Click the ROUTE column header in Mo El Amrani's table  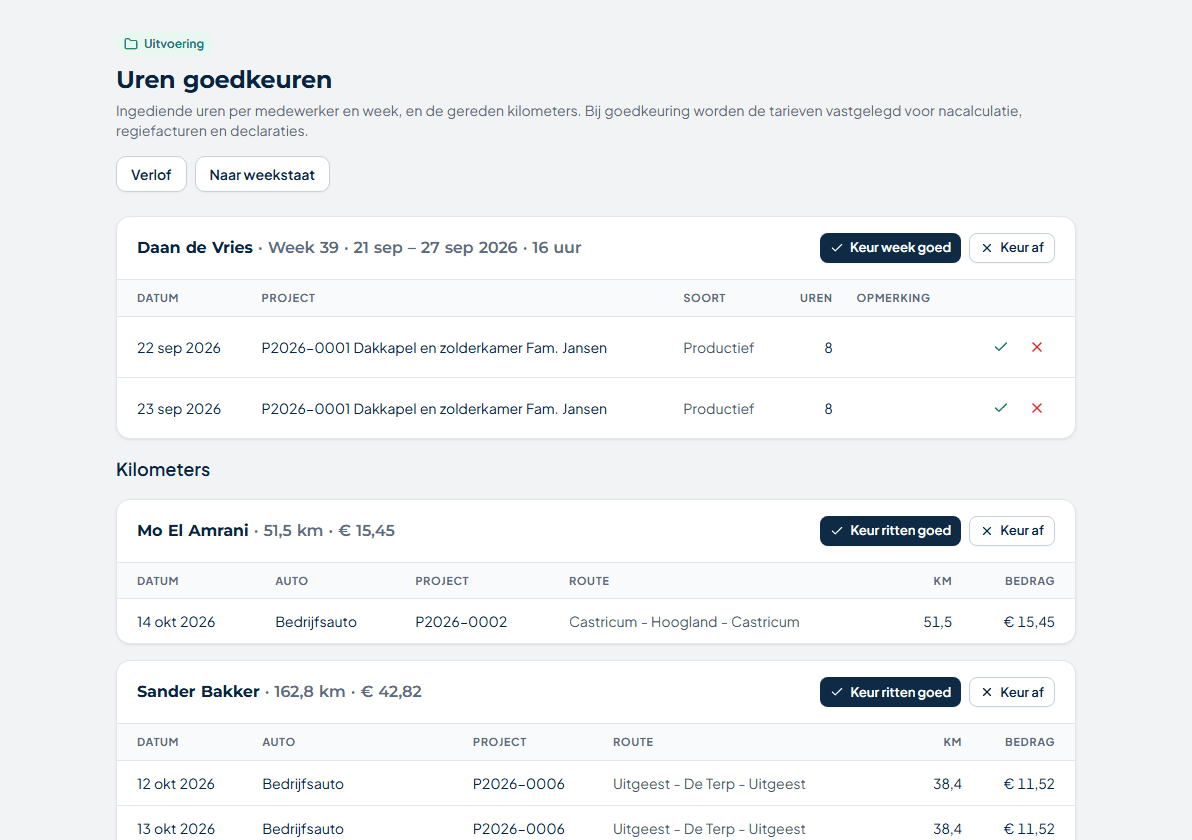point(589,581)
